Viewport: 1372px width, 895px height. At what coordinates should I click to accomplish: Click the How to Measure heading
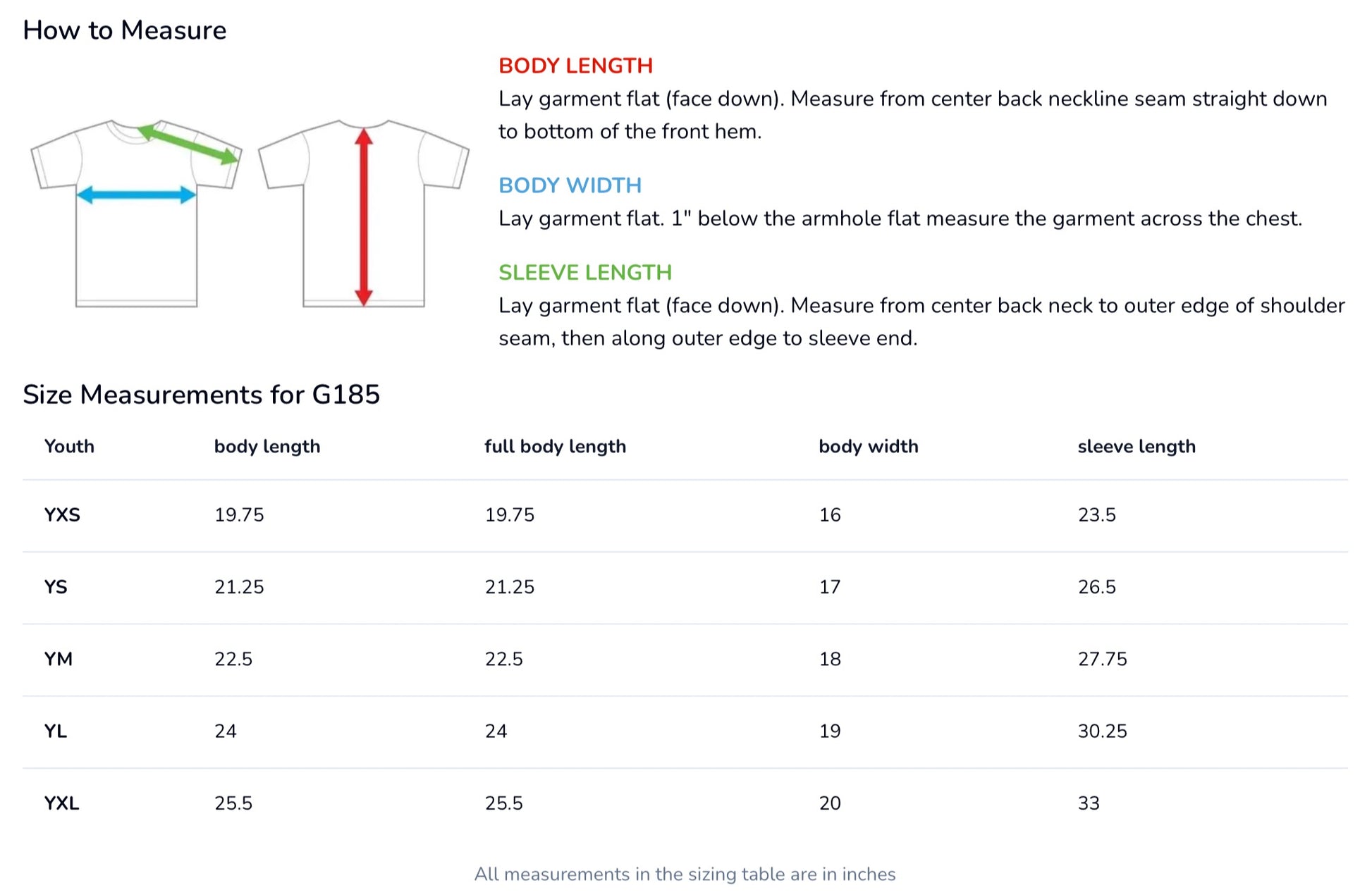(125, 30)
